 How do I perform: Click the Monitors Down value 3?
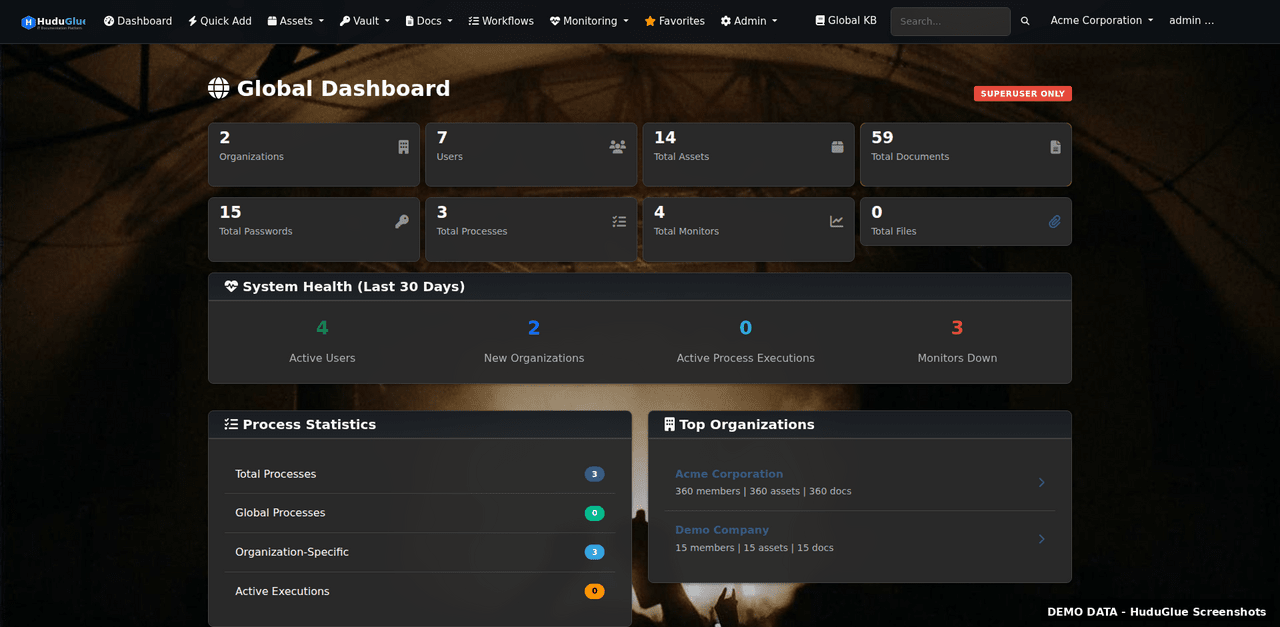point(957,328)
